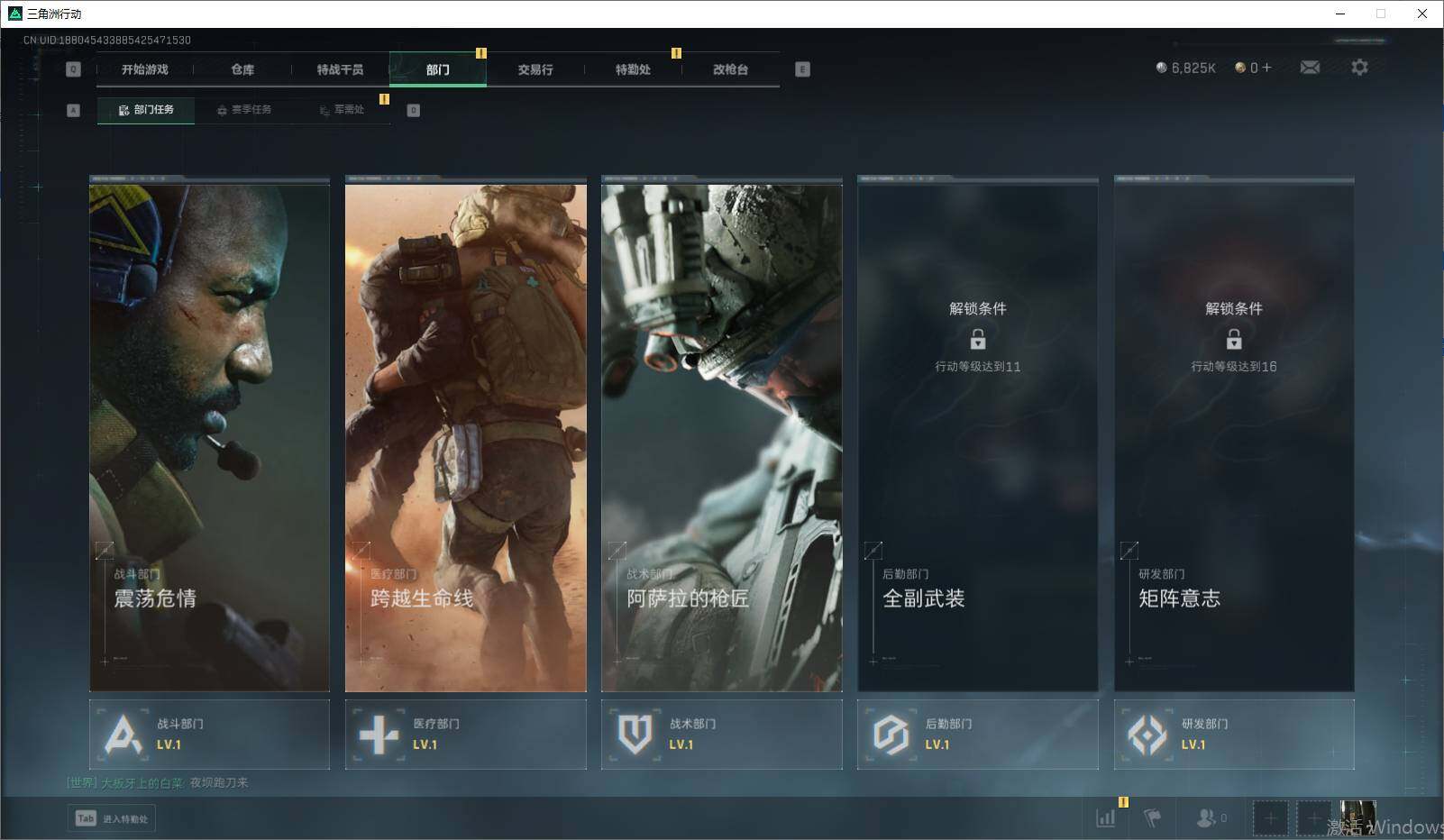Open the 军需处 sub-tab
Viewport: 1444px width, 840px height.
342,110
